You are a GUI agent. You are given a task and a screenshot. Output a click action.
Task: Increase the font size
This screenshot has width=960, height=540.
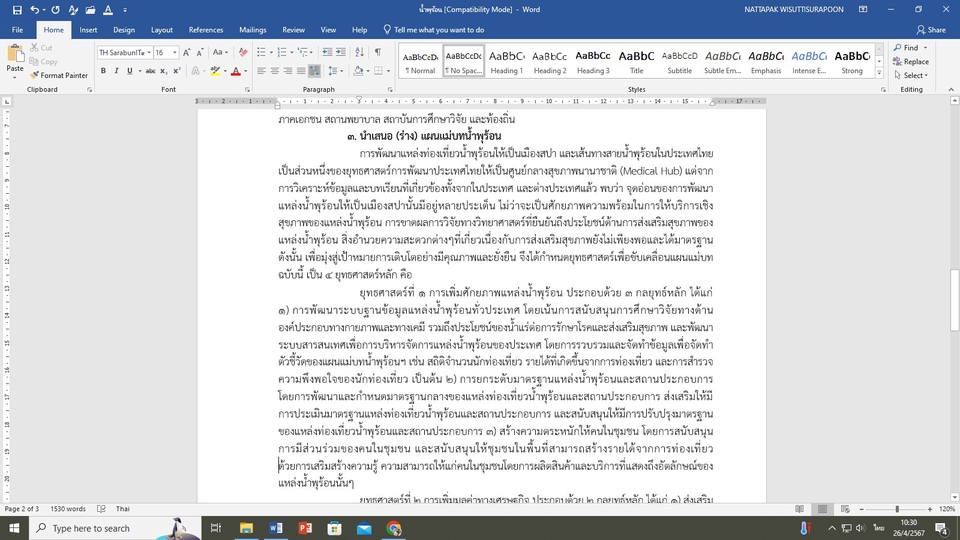(187, 53)
